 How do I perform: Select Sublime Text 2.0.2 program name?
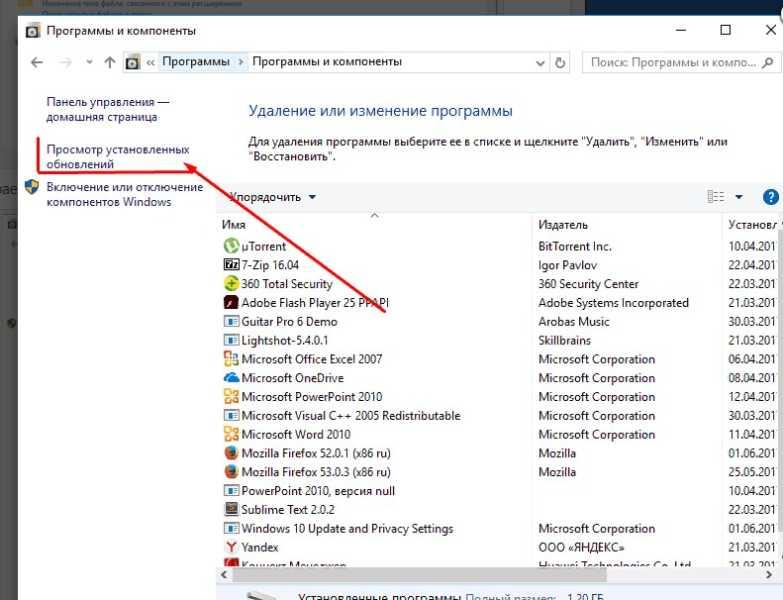pos(288,510)
